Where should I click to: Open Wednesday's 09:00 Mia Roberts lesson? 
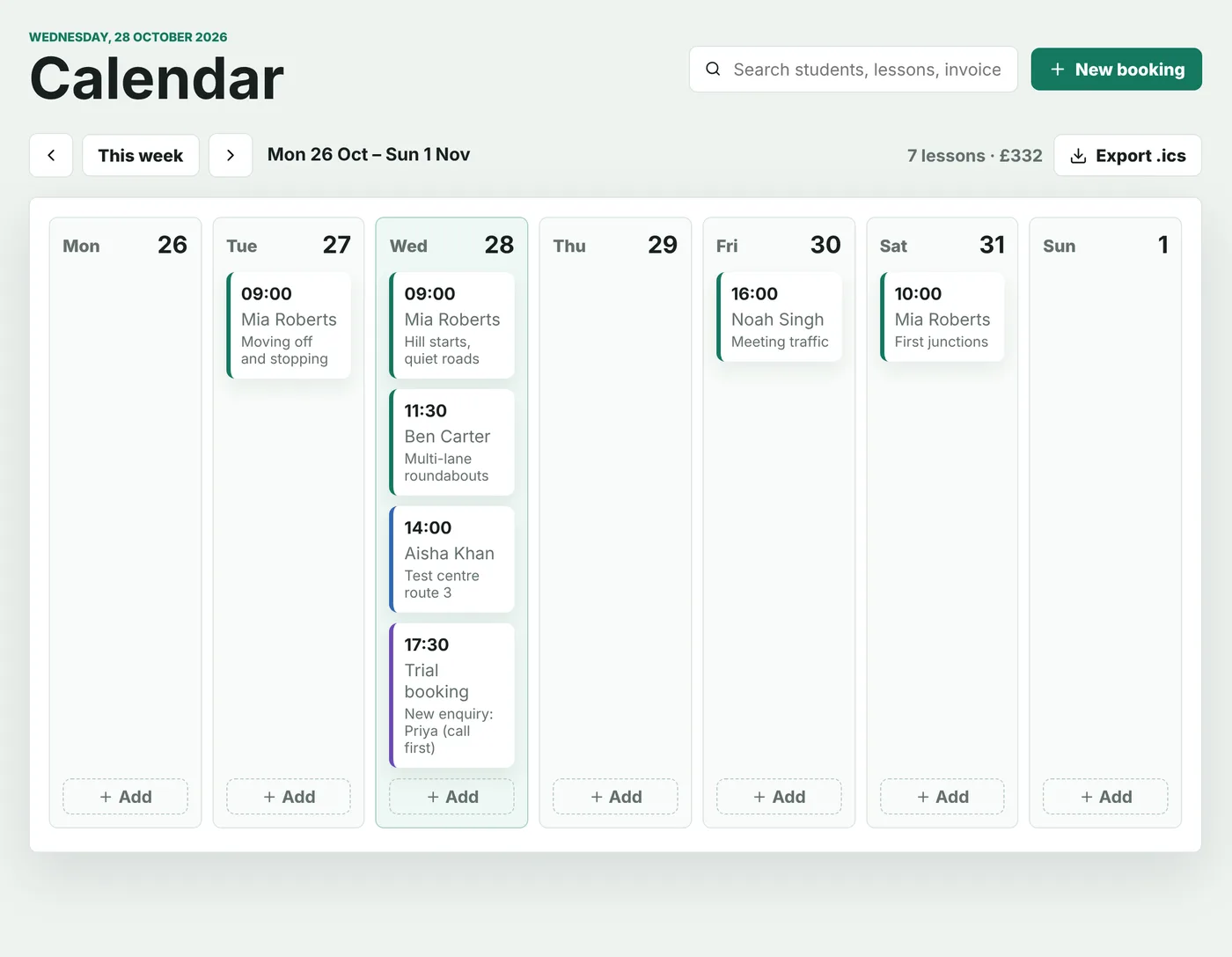point(452,326)
